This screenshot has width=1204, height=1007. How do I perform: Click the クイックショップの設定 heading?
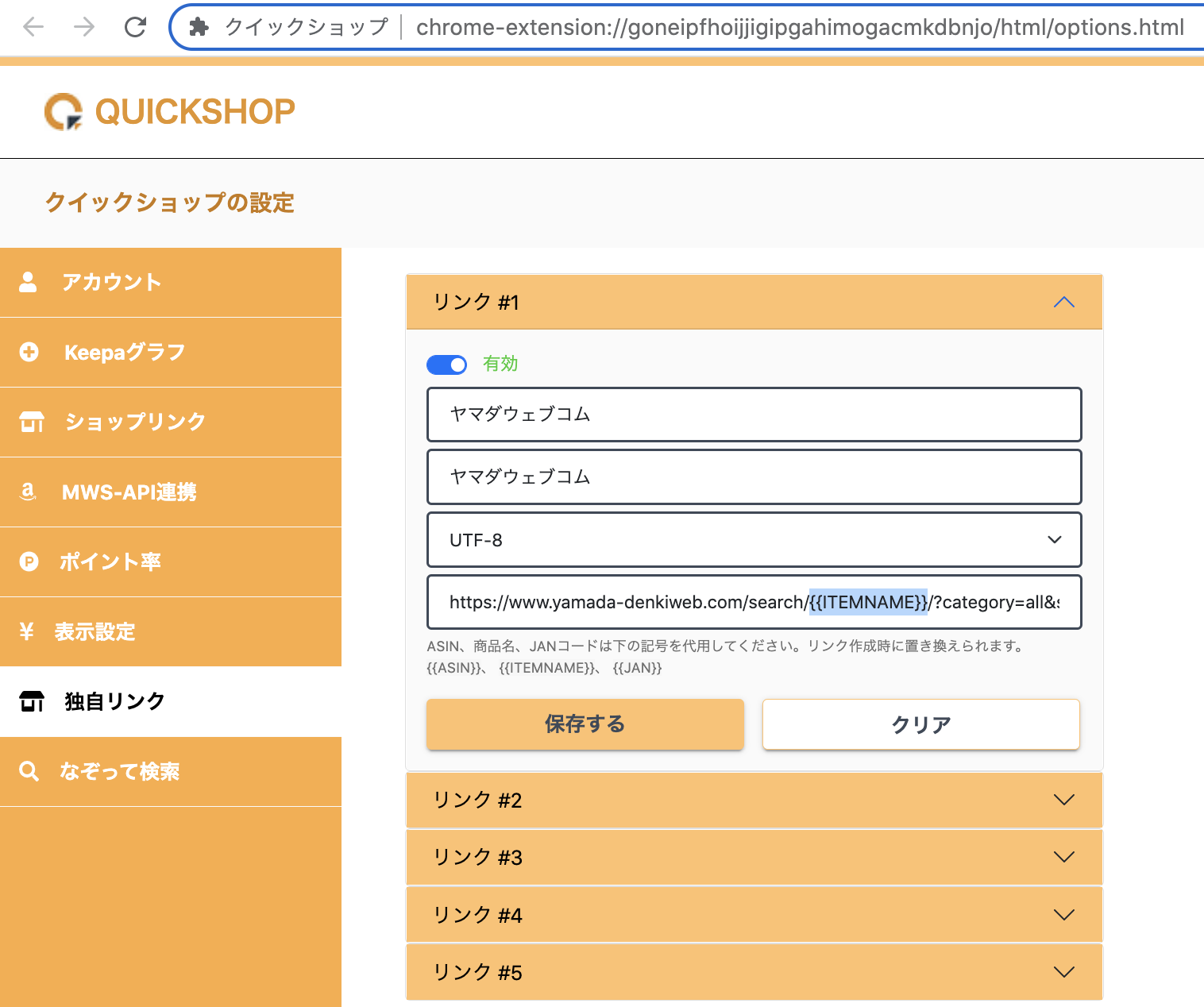pyautogui.click(x=169, y=203)
